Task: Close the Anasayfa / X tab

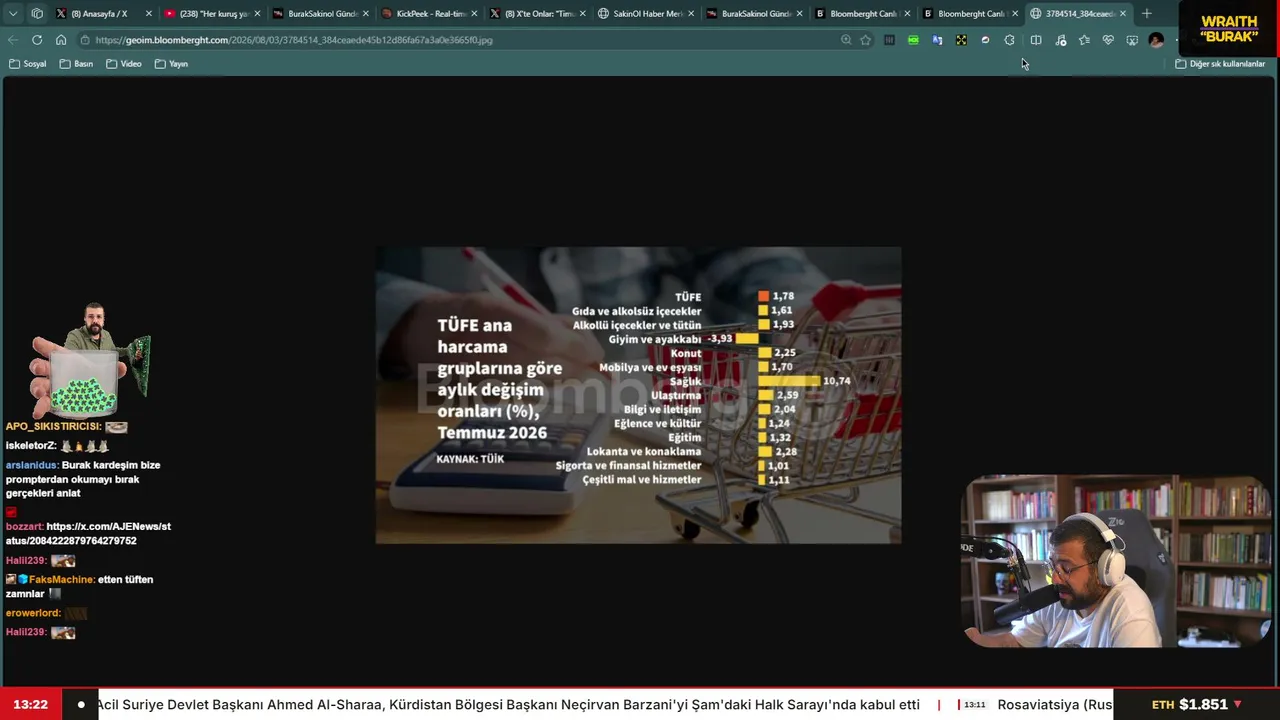Action: click(149, 14)
